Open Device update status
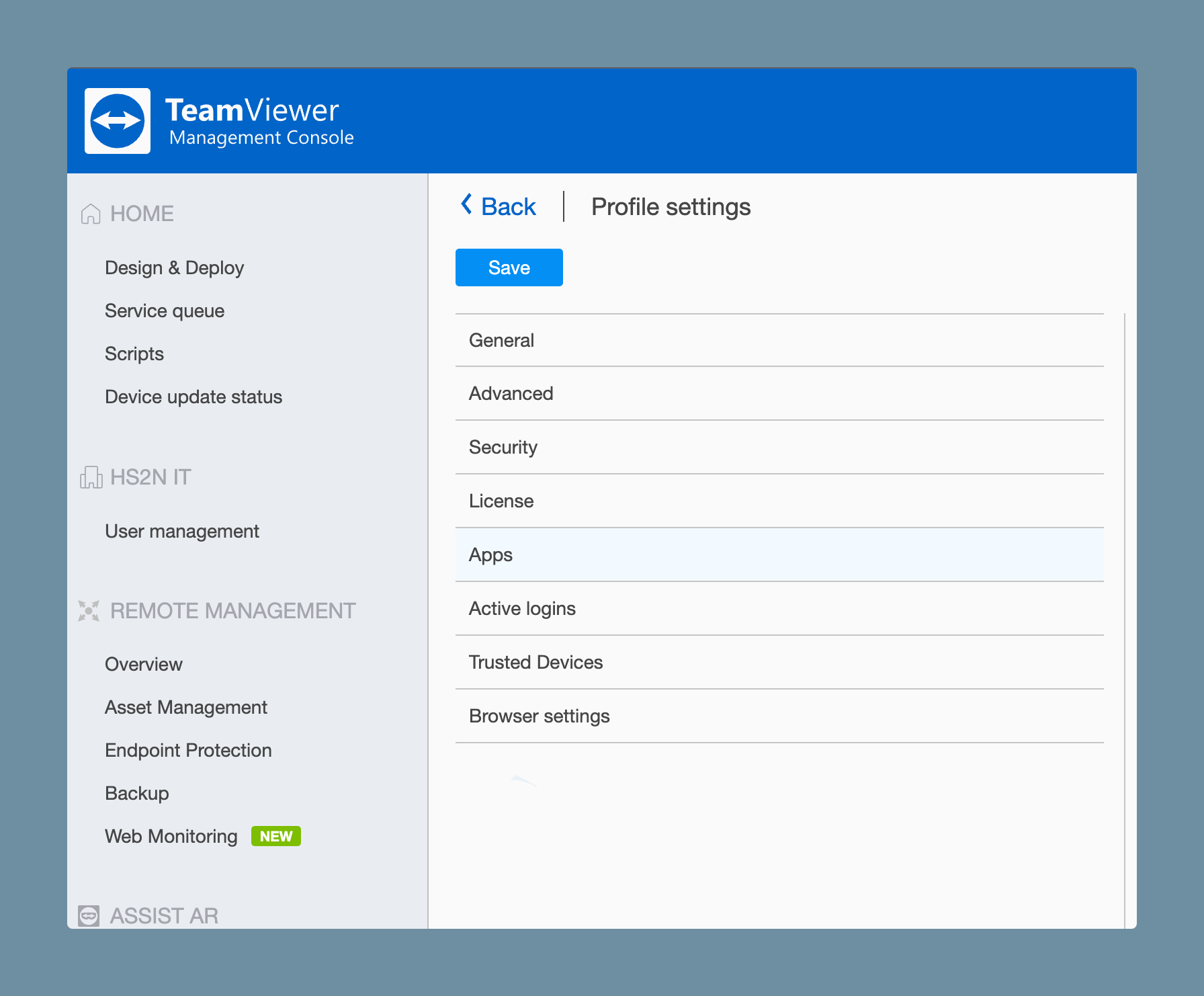Image resolution: width=1204 pixels, height=996 pixels. pyautogui.click(x=193, y=397)
